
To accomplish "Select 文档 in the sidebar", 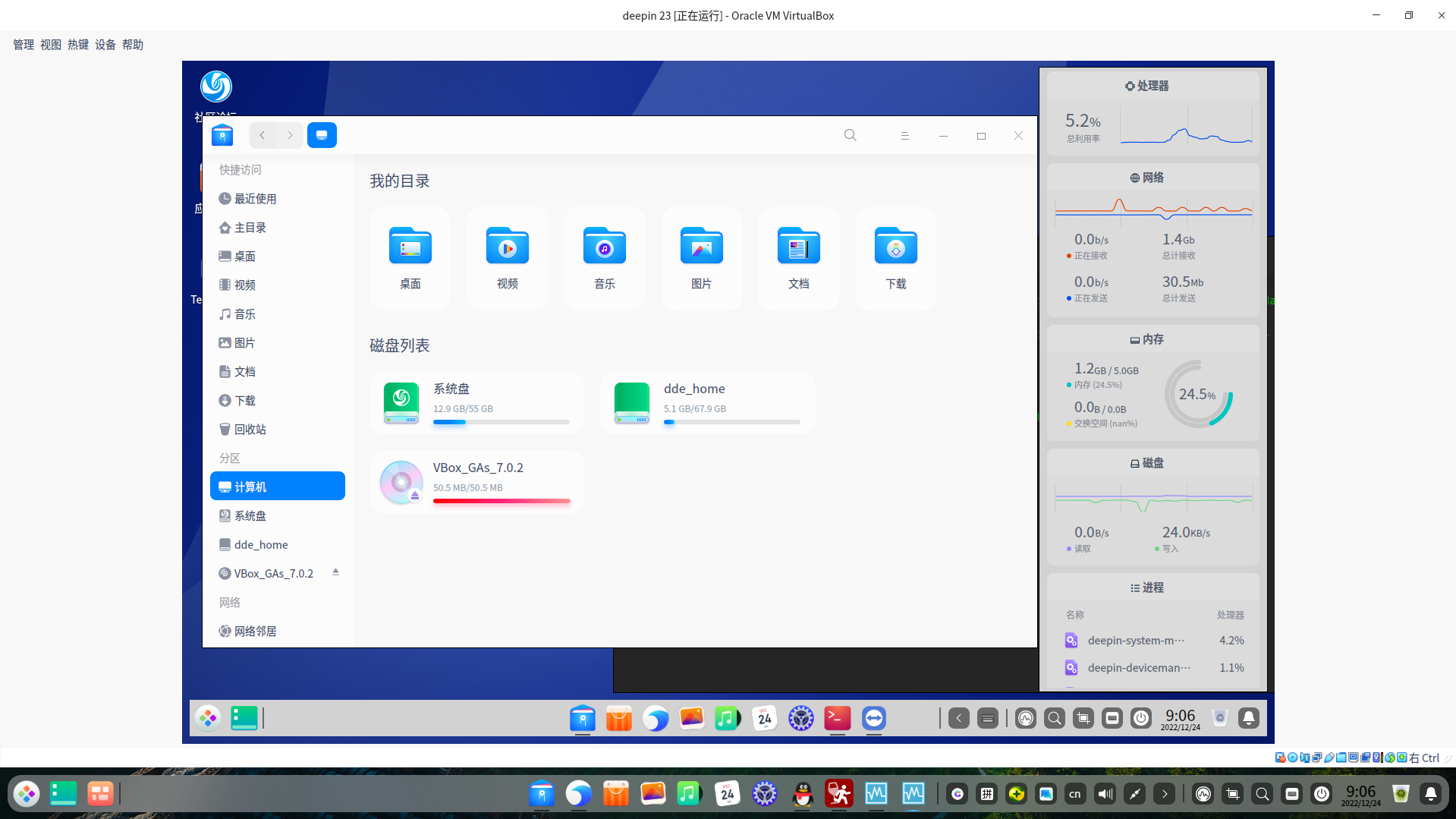I will coord(278,372).
